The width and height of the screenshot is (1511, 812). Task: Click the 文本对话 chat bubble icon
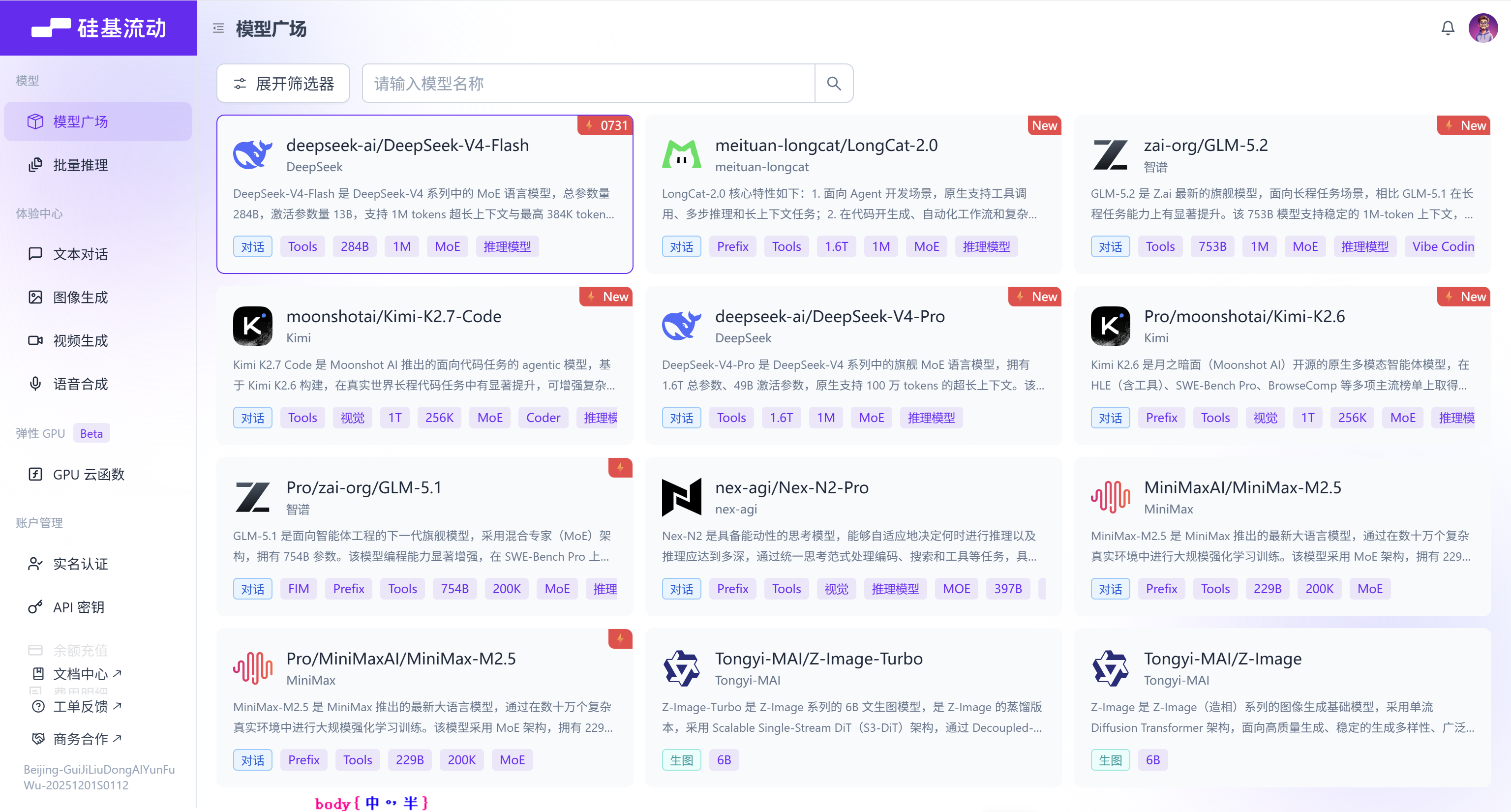[35, 254]
